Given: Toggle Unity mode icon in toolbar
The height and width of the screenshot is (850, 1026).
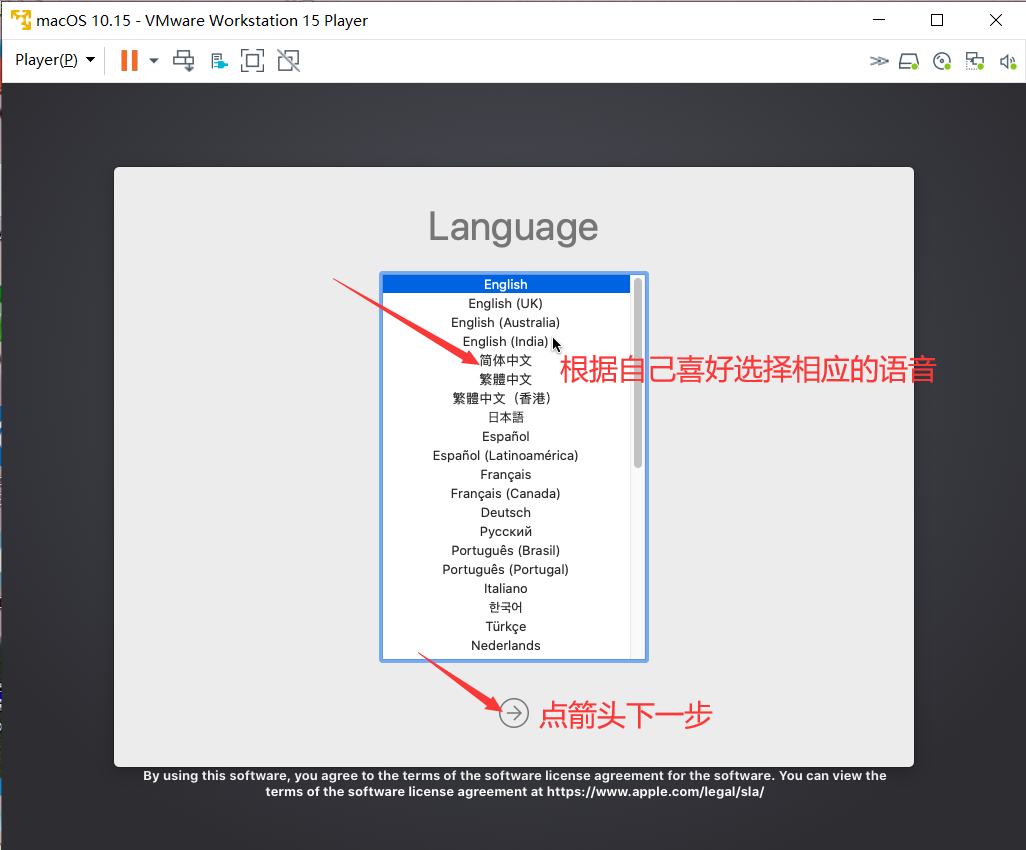Looking at the screenshot, I should [289, 61].
